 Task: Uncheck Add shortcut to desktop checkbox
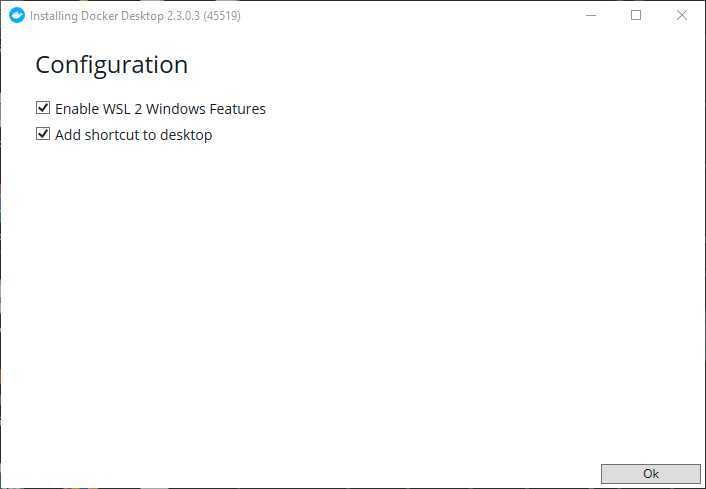click(43, 134)
